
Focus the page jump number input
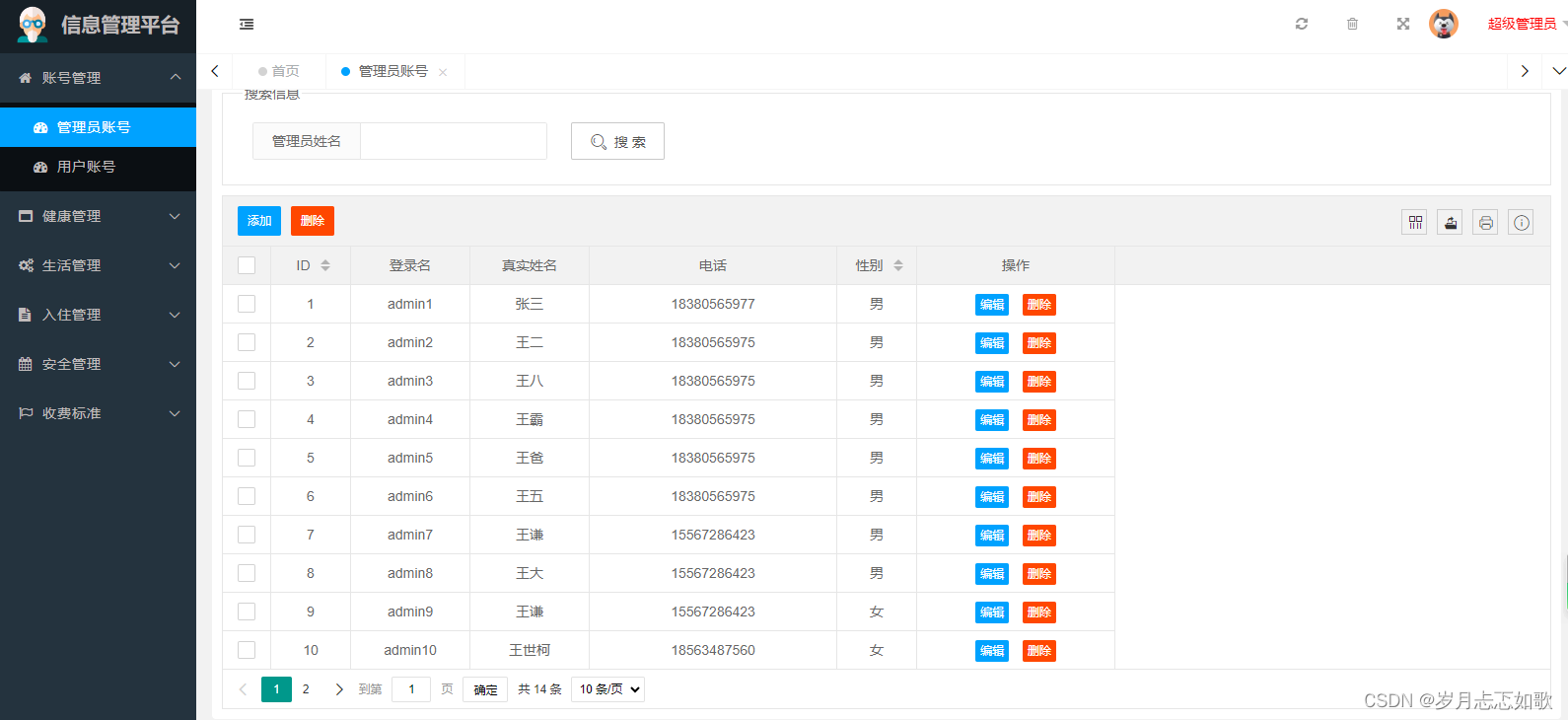tap(411, 689)
